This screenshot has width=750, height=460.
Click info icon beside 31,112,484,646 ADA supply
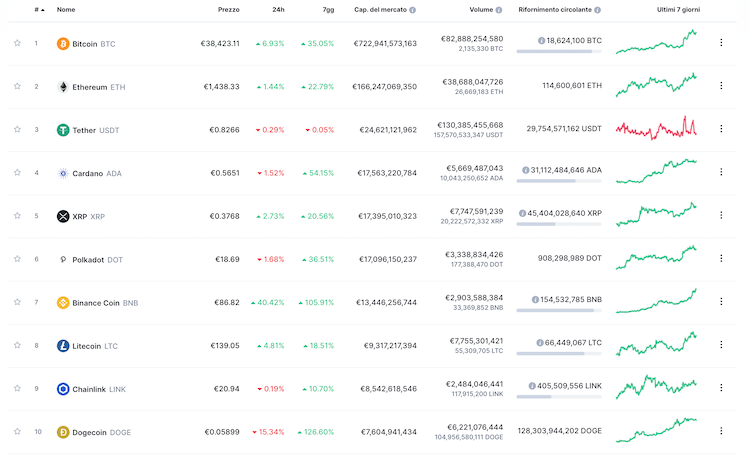click(526, 170)
